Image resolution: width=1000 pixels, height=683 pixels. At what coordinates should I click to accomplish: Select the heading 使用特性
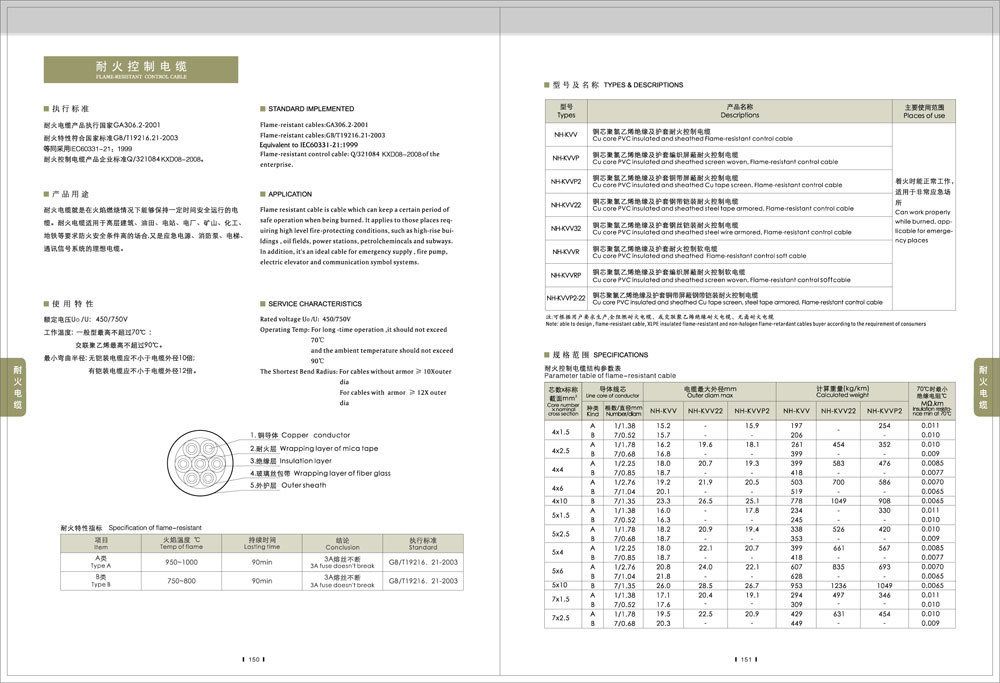click(x=69, y=304)
